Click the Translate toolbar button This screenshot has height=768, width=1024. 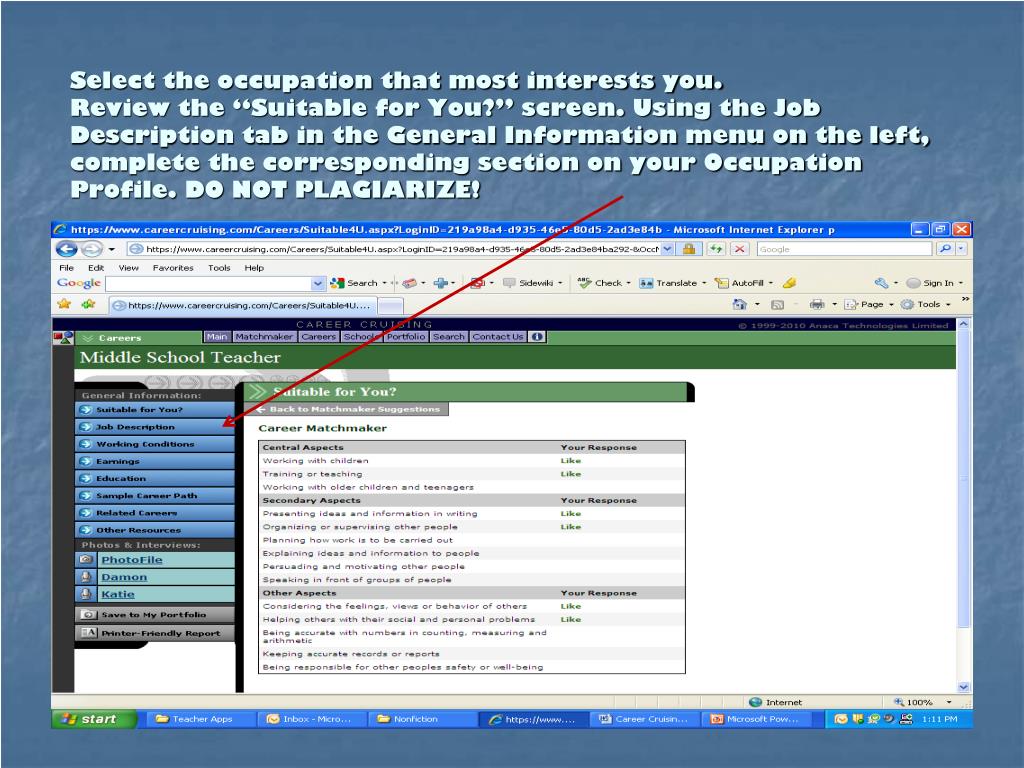coord(668,283)
